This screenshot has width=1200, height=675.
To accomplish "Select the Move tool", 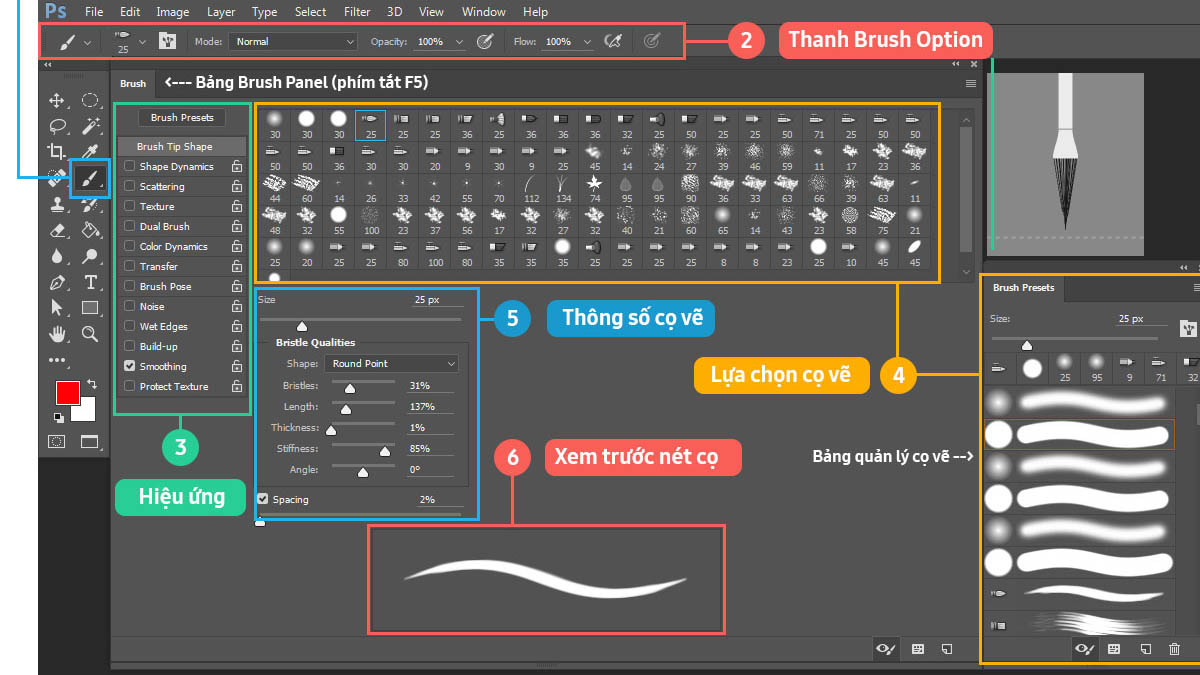I will 57,99.
